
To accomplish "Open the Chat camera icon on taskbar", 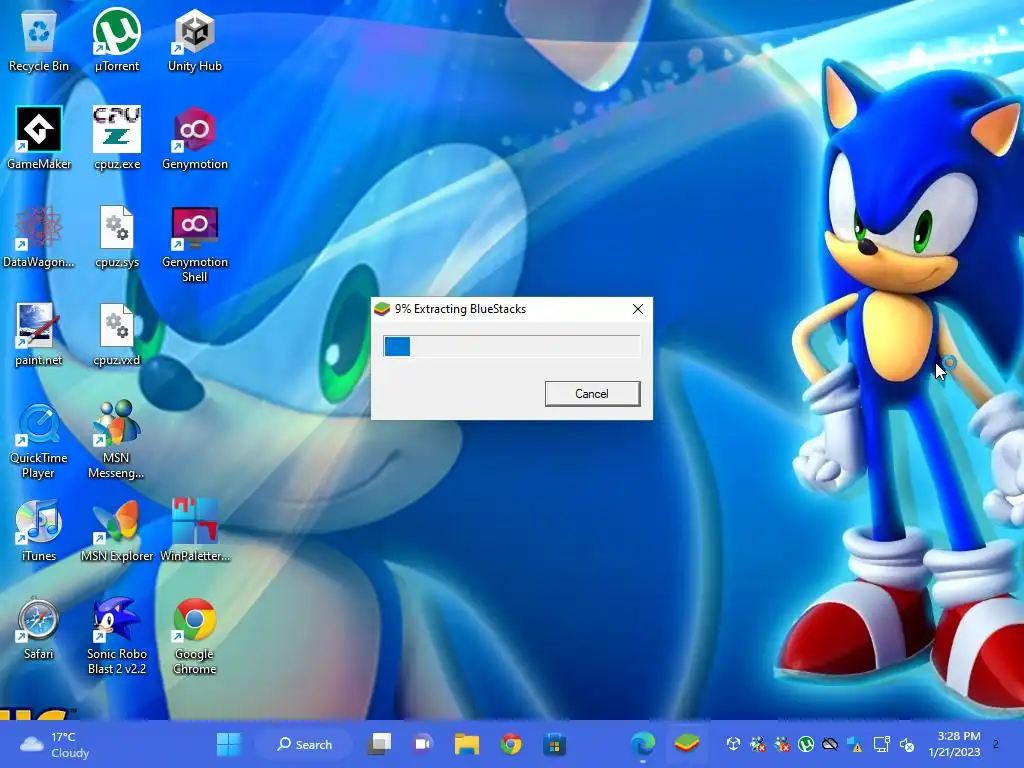I will pos(423,744).
